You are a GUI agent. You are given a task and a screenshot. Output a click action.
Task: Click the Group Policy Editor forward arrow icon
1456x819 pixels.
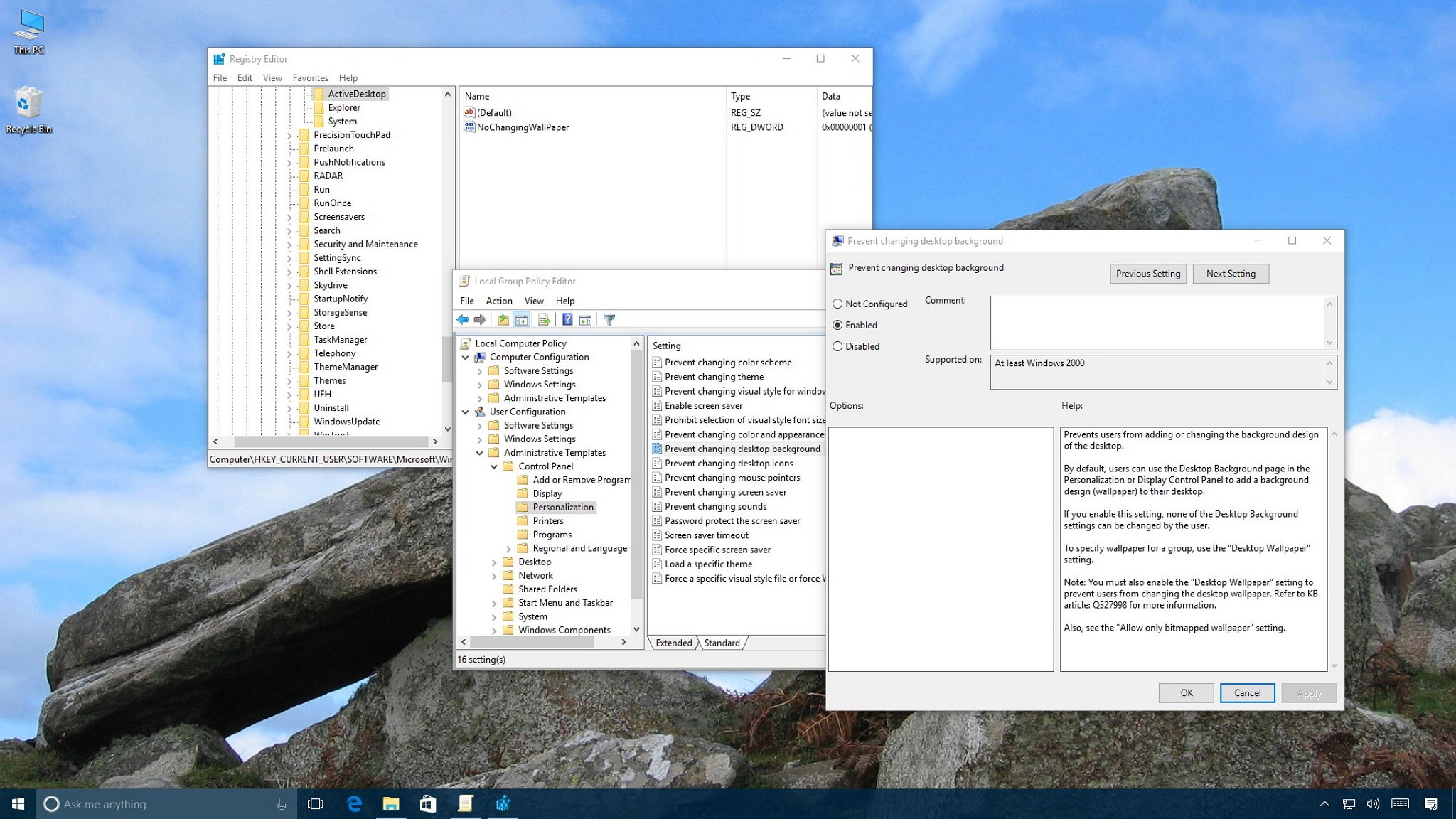[480, 320]
